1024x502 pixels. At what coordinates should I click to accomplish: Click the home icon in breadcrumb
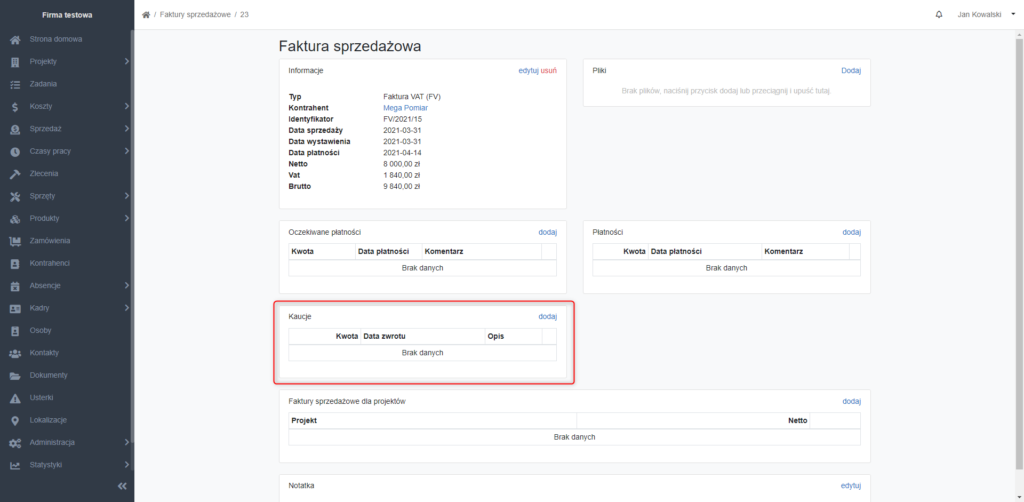[146, 14]
